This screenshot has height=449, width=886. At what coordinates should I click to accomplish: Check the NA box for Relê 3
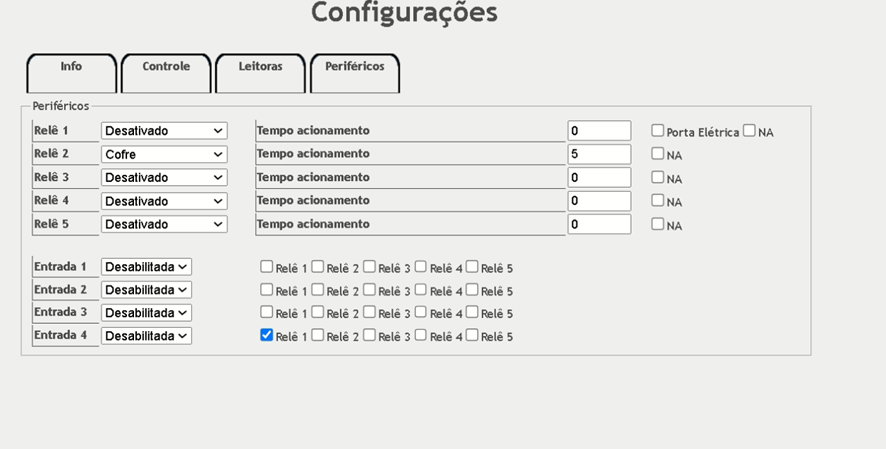(x=658, y=177)
